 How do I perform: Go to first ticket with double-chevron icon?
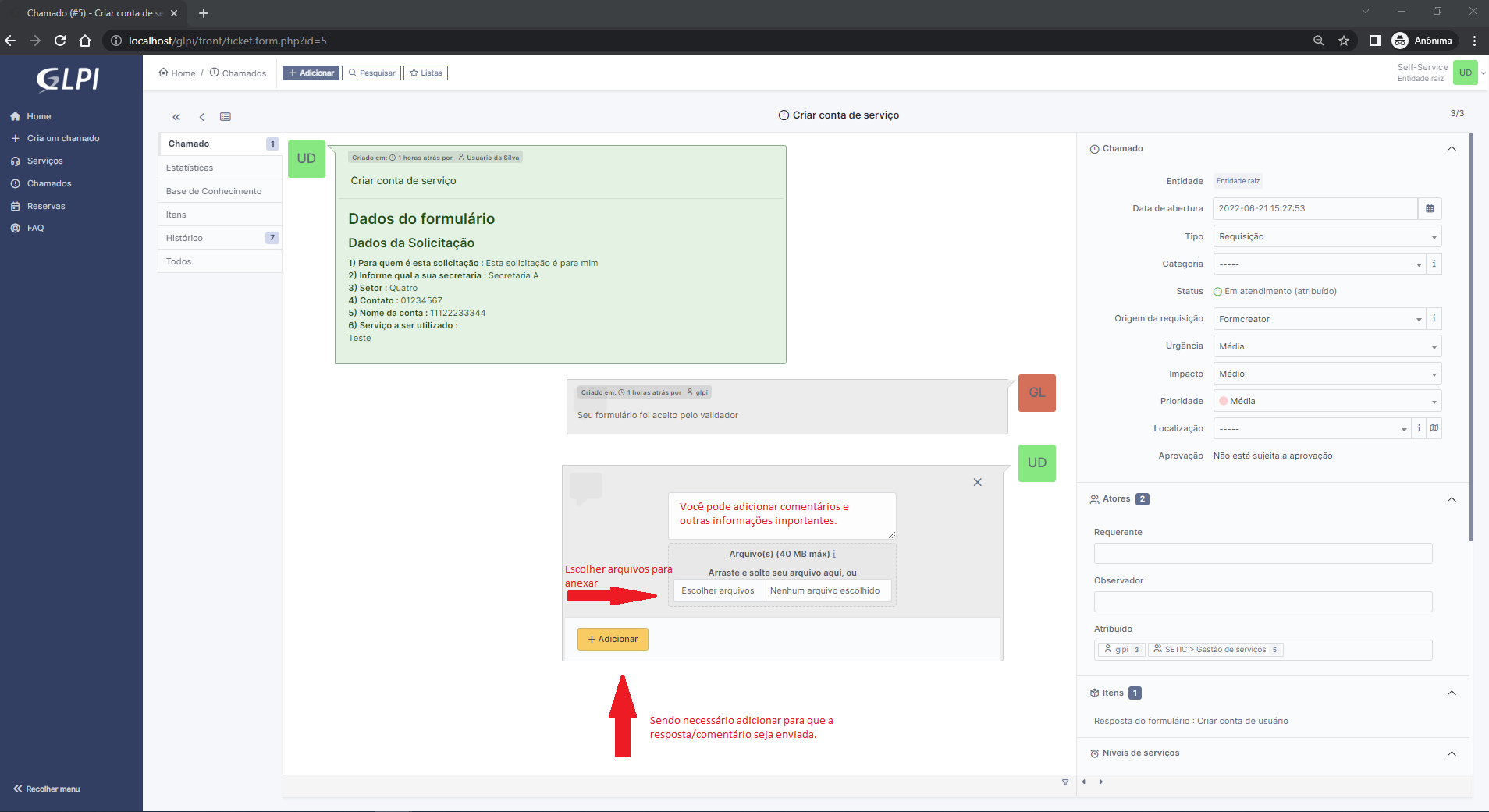(x=176, y=117)
